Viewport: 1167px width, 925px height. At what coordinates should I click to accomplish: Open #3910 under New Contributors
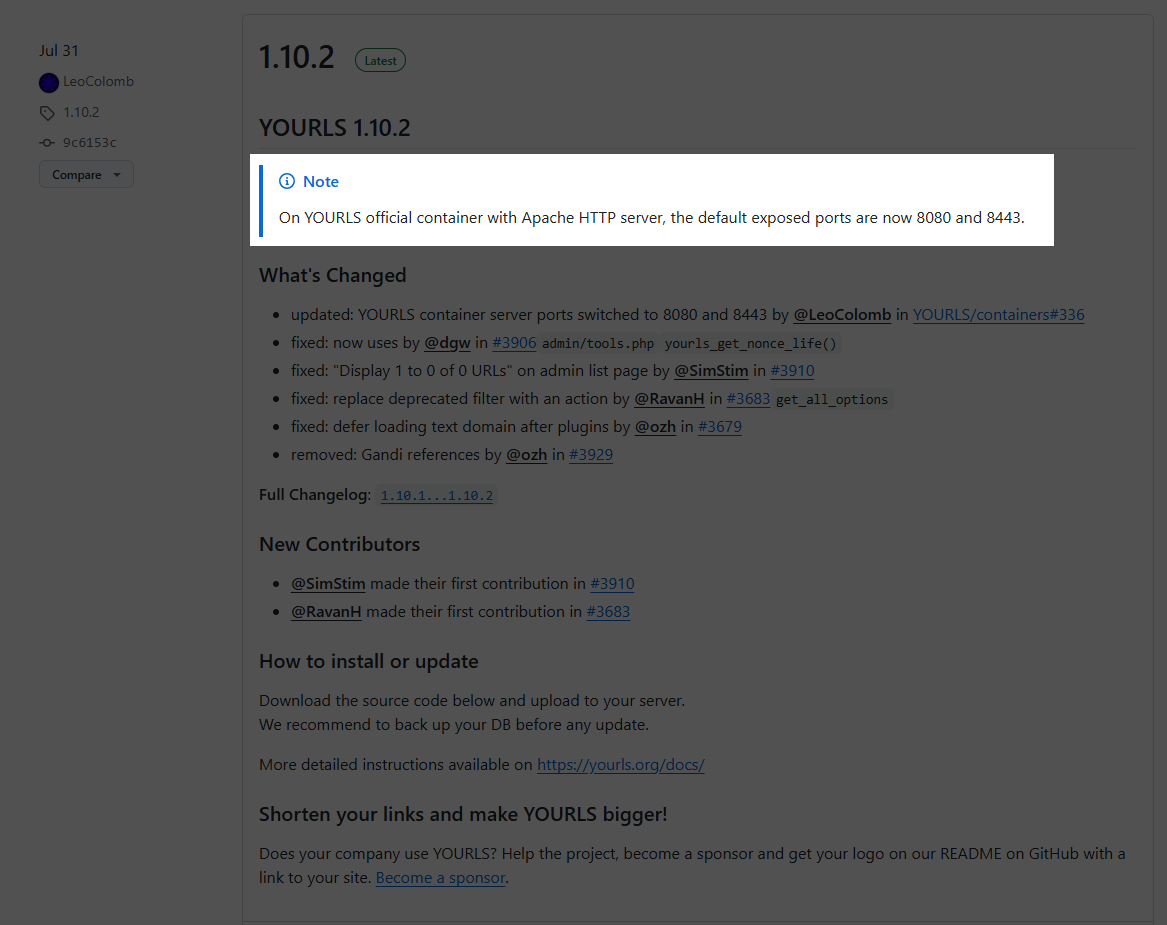pyautogui.click(x=612, y=584)
